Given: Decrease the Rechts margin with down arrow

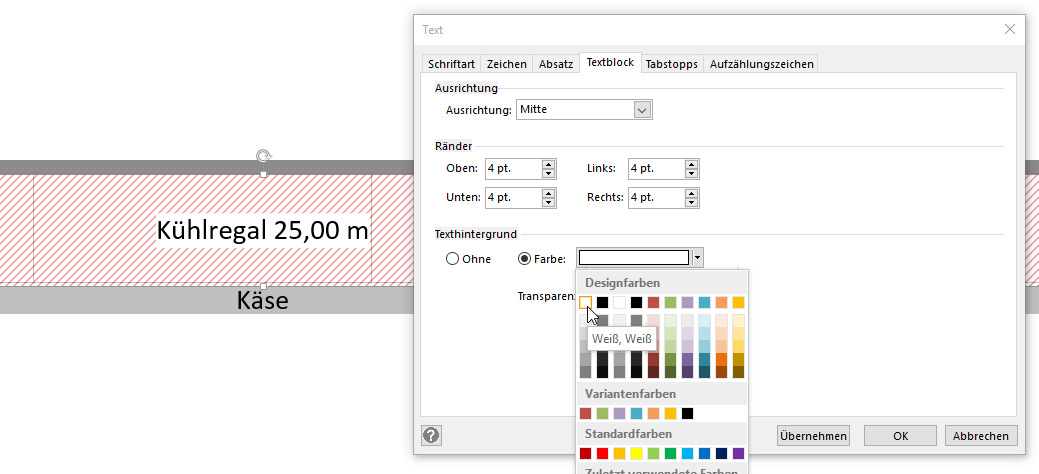Looking at the screenshot, I should click(691, 202).
